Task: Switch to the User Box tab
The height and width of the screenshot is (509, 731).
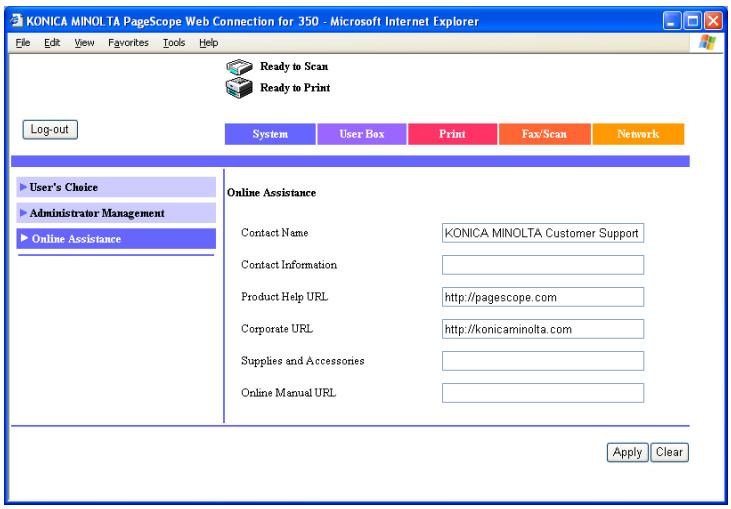Action: click(x=362, y=134)
